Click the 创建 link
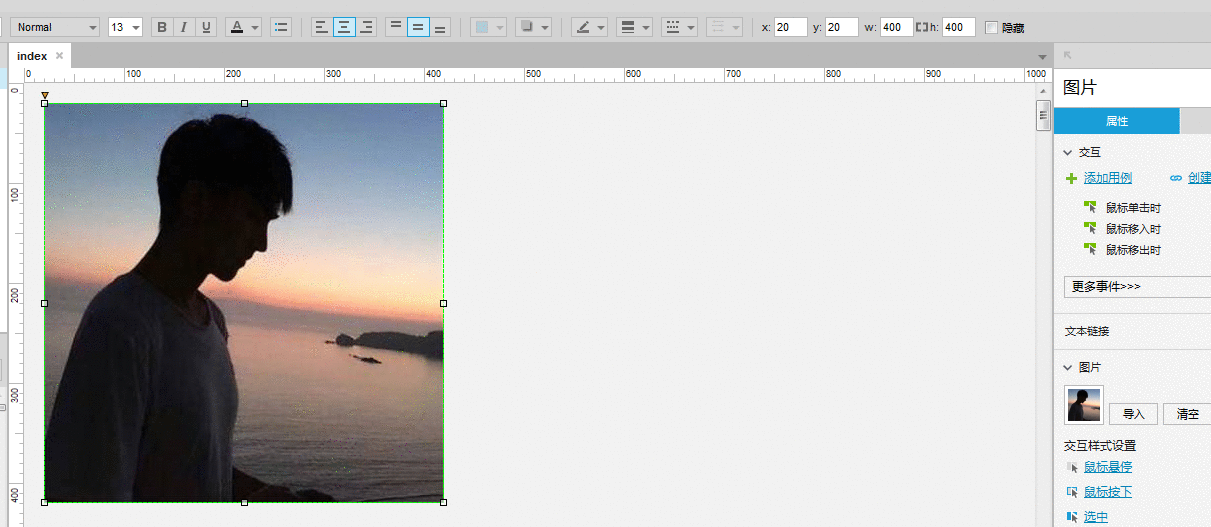 tap(1199, 178)
